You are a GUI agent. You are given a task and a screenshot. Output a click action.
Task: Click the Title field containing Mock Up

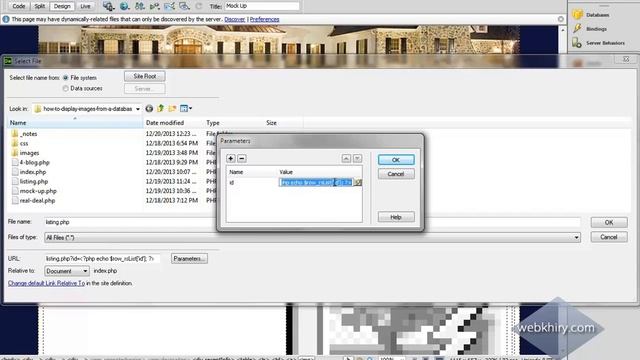click(x=262, y=6)
